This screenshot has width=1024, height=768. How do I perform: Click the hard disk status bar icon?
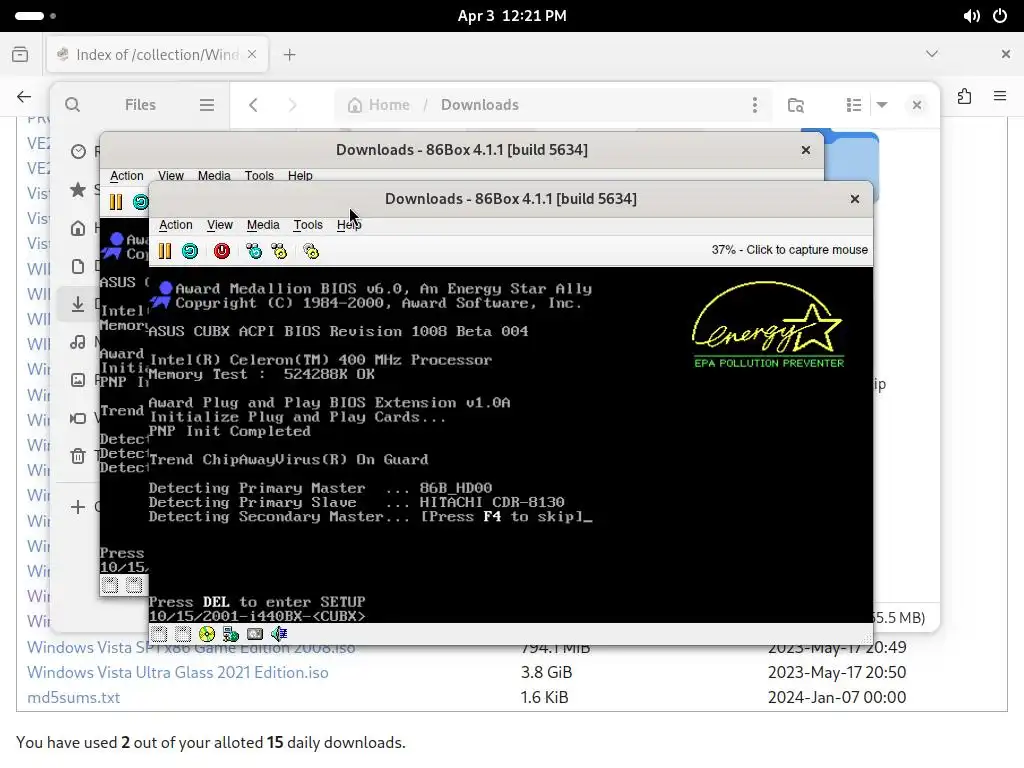click(x=255, y=633)
